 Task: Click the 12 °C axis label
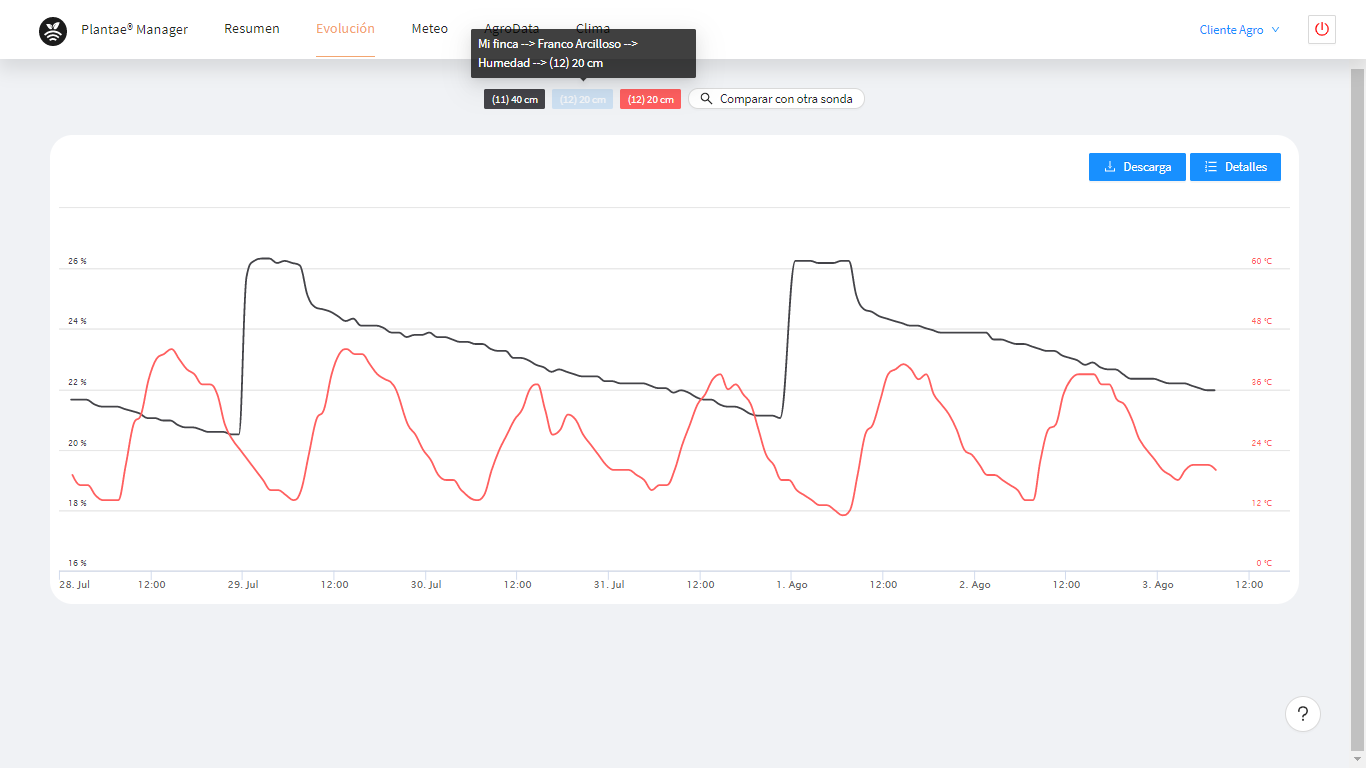coord(1262,503)
